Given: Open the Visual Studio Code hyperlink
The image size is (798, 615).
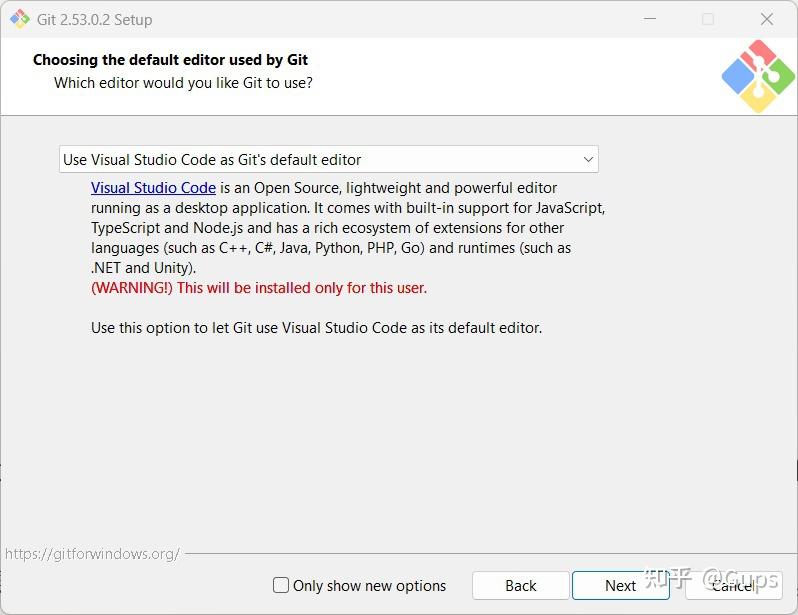Looking at the screenshot, I should (x=153, y=188).
